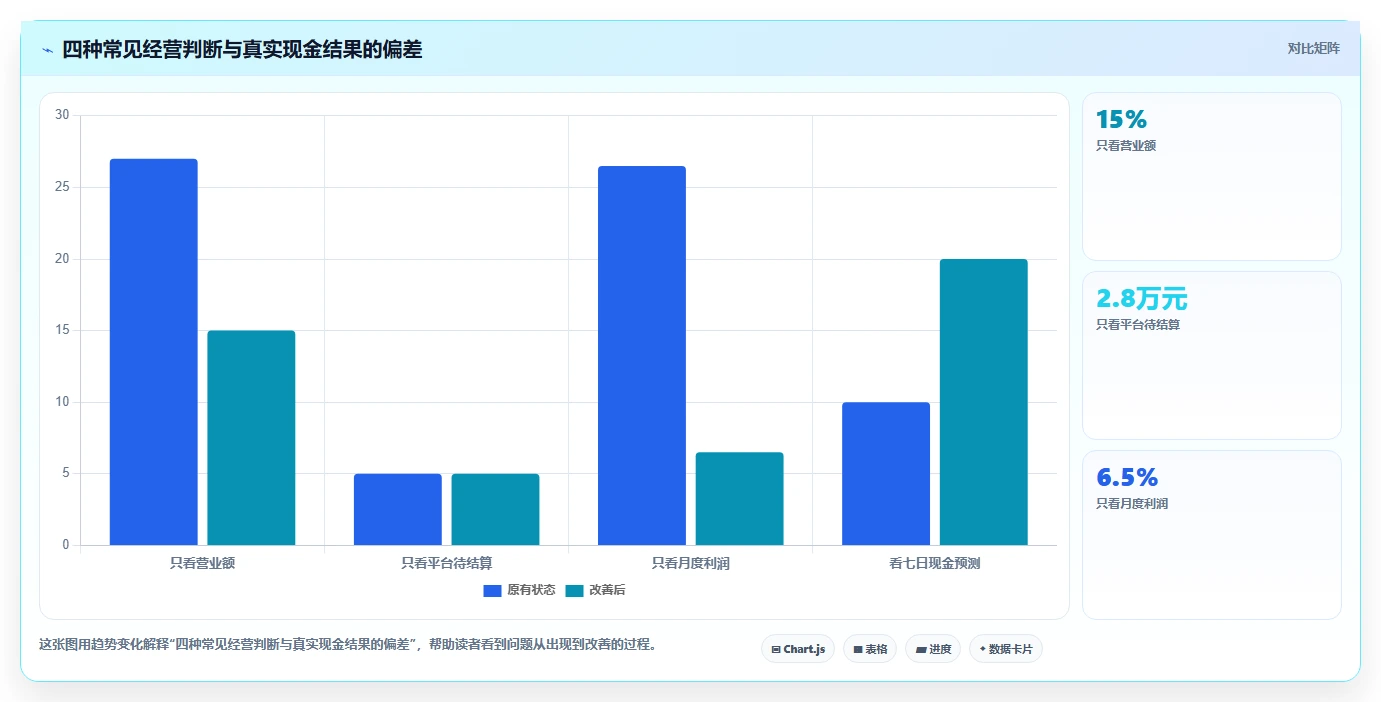Toggle the 改善后 legend item

595,590
